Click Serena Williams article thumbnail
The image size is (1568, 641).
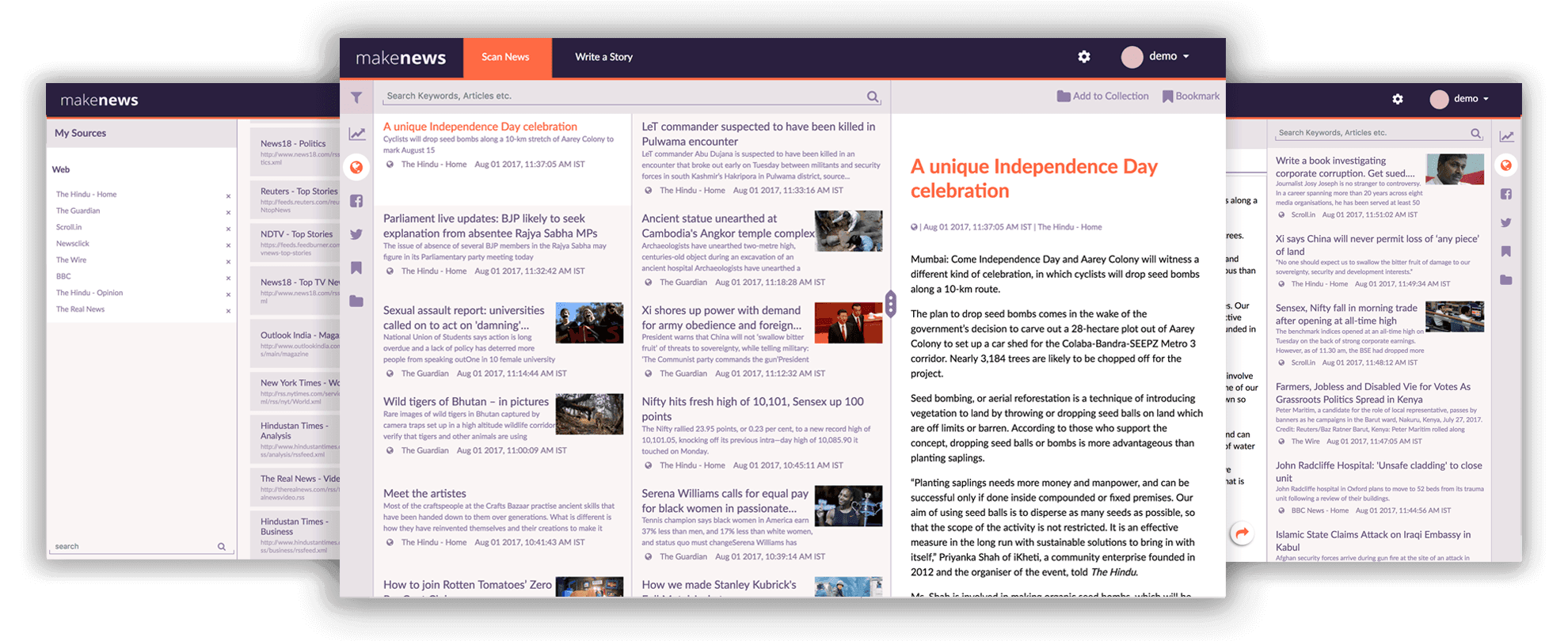848,506
